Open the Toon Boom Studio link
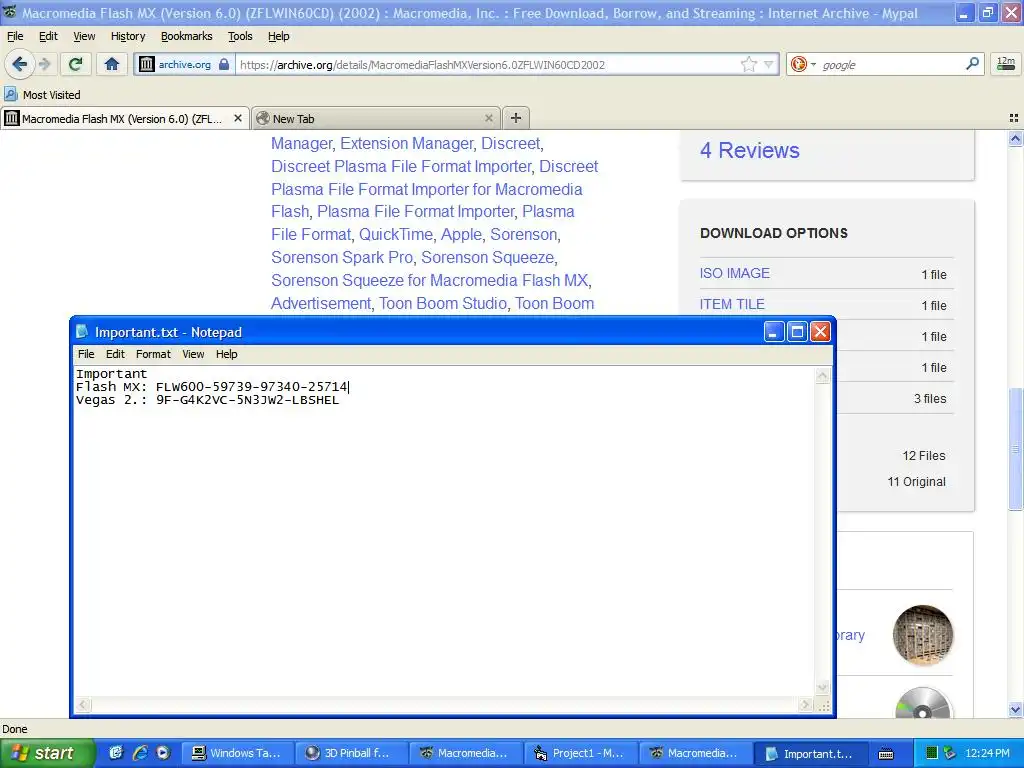This screenshot has height=768, width=1024. pos(443,303)
